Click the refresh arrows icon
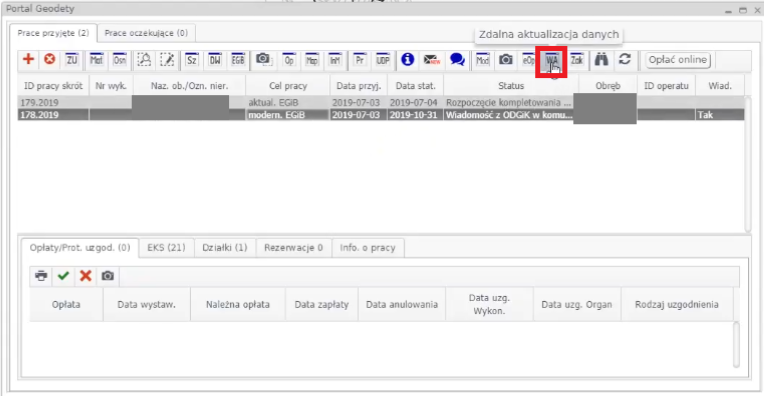The width and height of the screenshot is (764, 396). (x=625, y=59)
